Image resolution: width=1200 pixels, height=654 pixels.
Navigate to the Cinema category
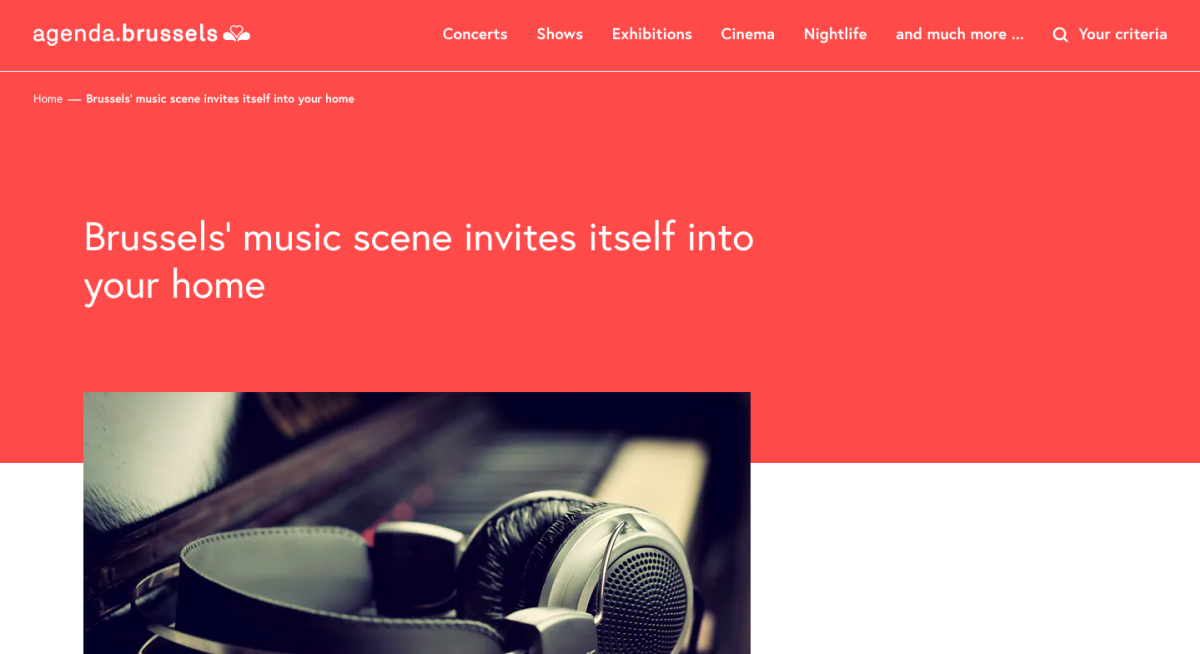(748, 34)
